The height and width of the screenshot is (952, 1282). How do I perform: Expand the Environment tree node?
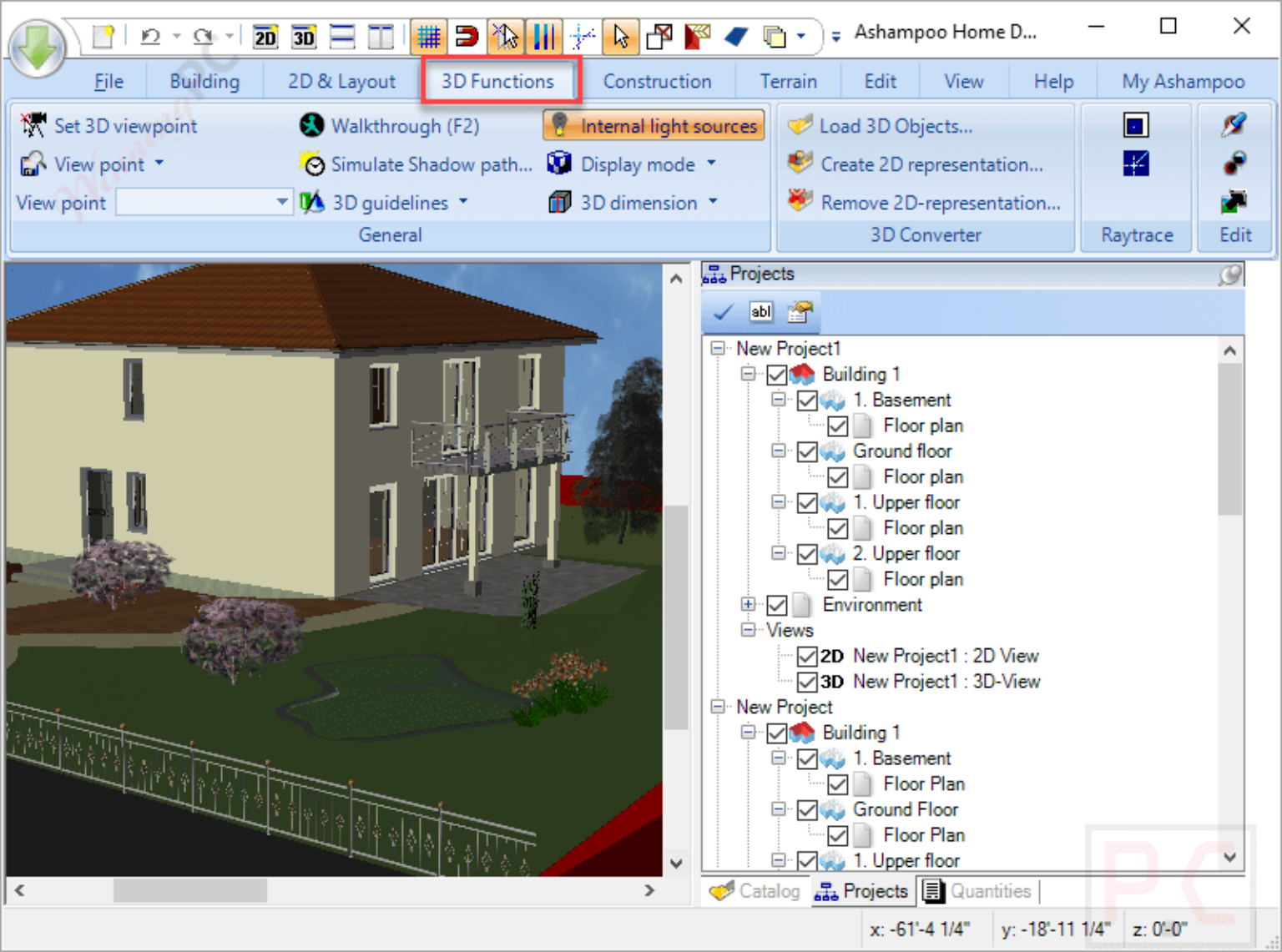[749, 604]
